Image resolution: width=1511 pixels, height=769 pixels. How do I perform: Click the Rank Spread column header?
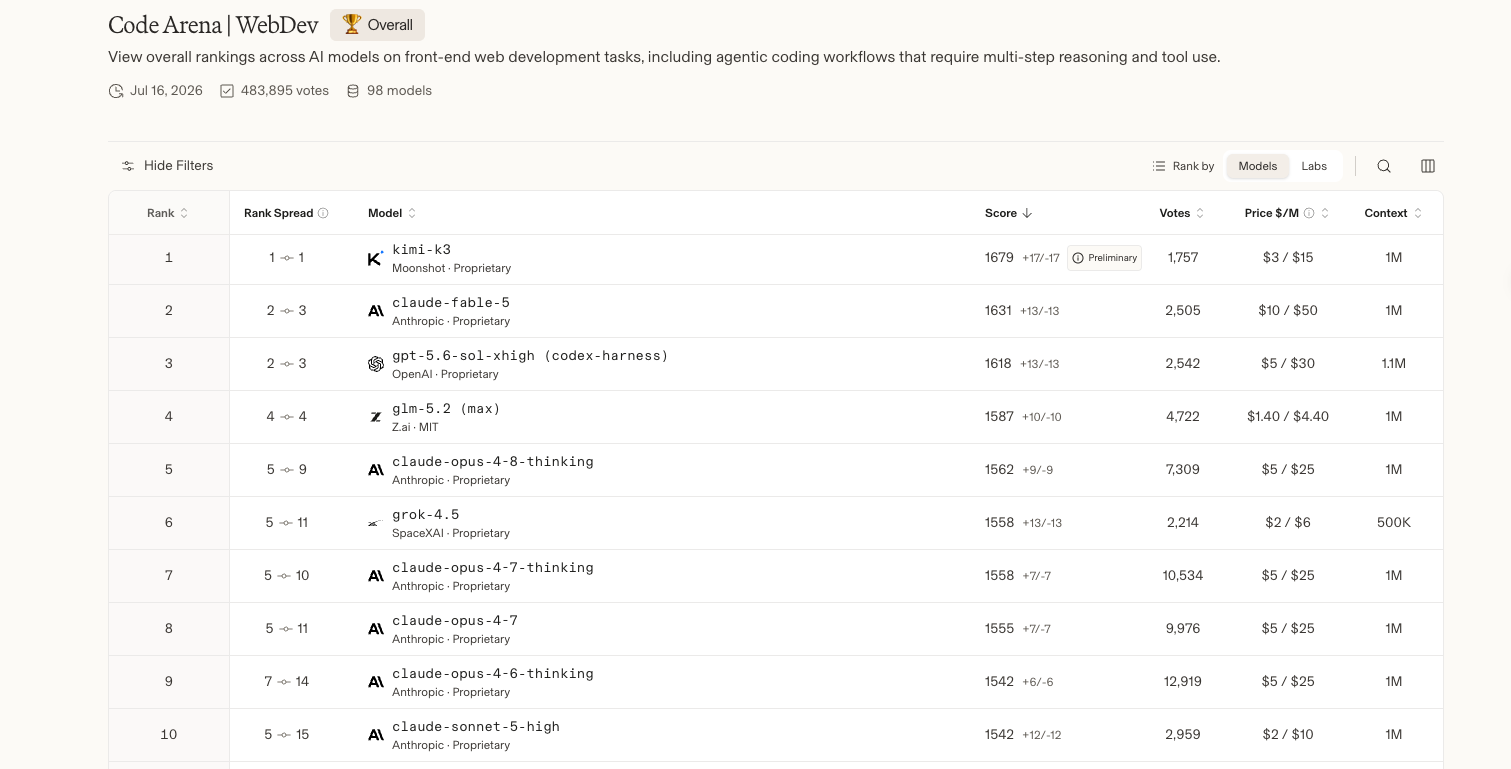(x=286, y=213)
